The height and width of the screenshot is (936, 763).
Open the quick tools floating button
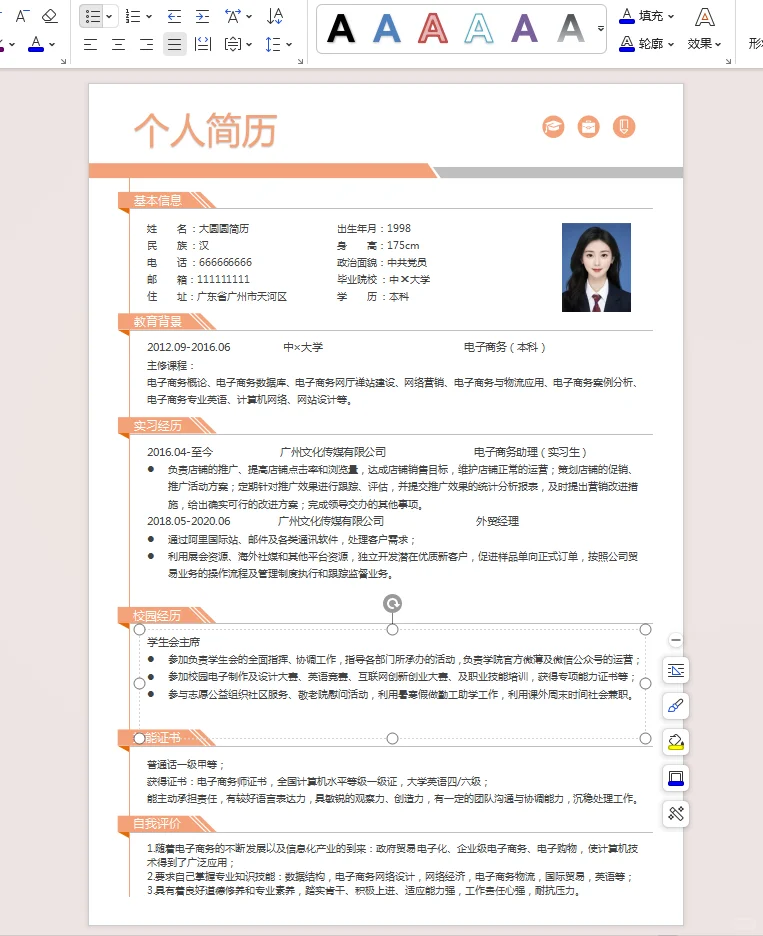tap(676, 814)
